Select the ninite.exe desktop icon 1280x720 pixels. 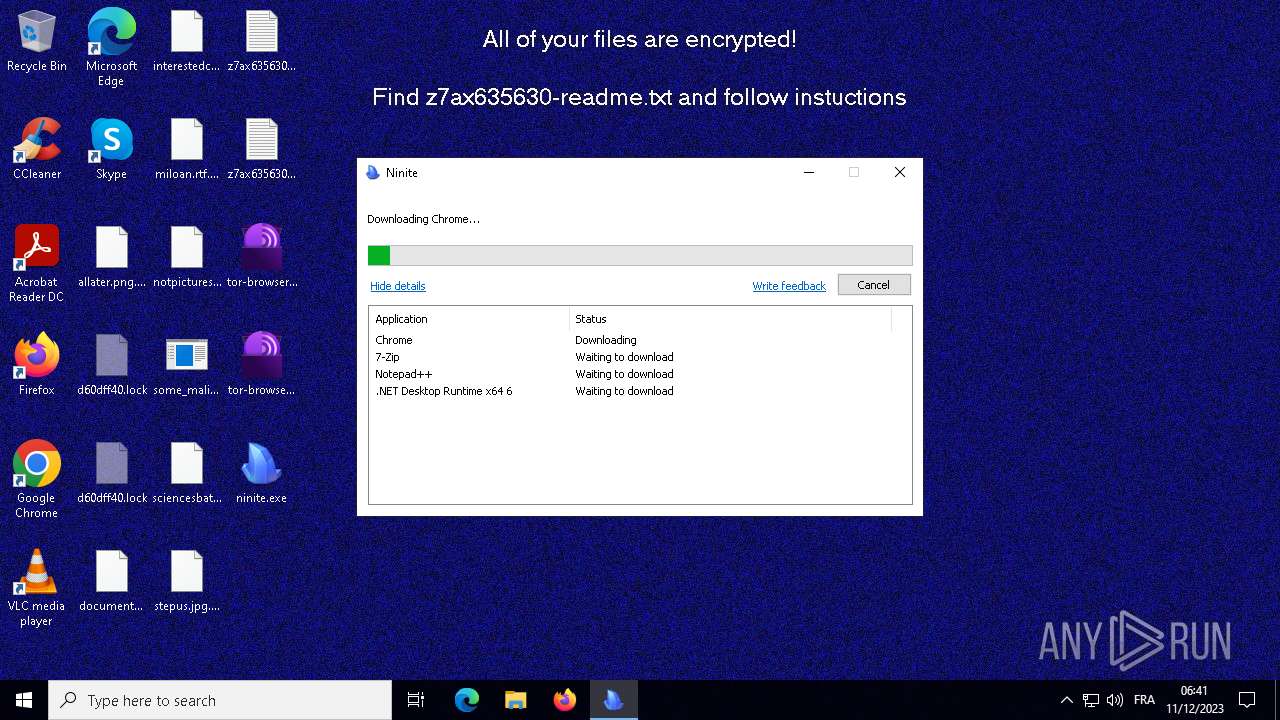(261, 474)
